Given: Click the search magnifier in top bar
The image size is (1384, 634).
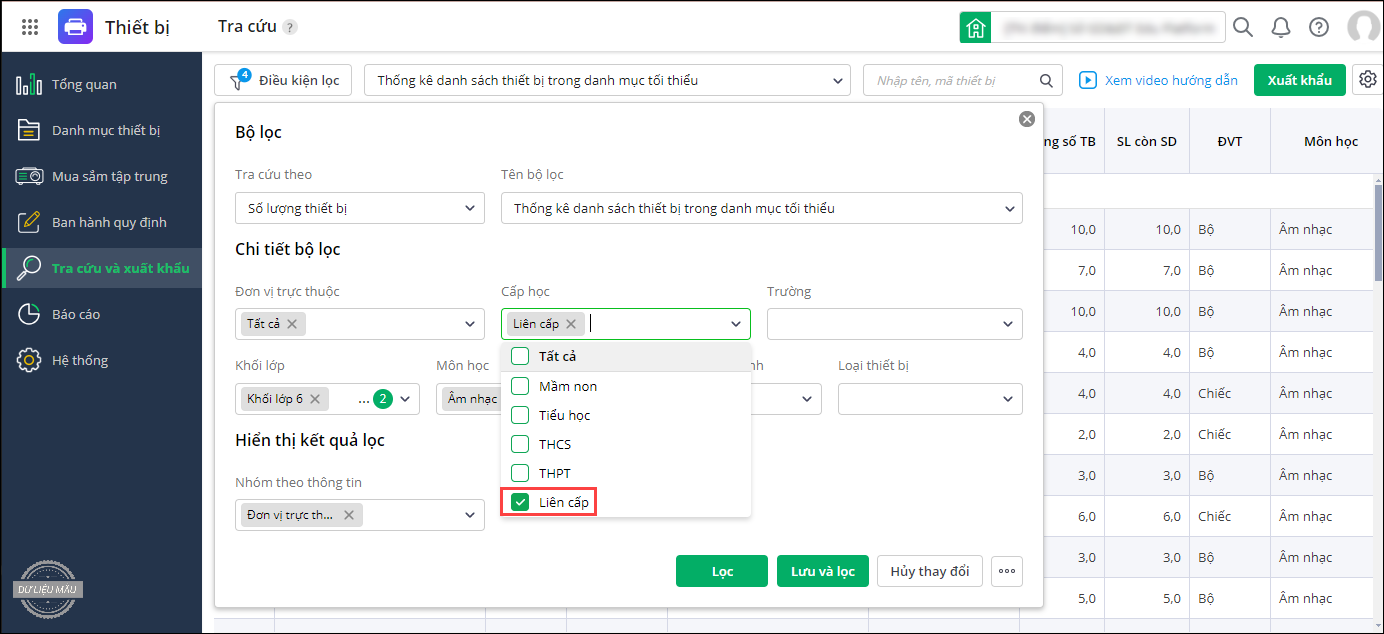Looking at the screenshot, I should point(1243,27).
